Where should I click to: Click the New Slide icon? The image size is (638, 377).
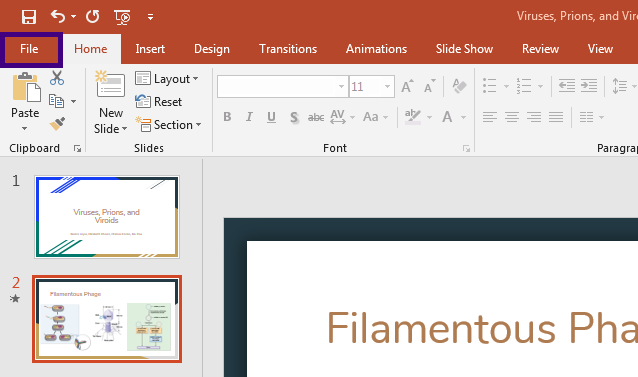(x=110, y=84)
